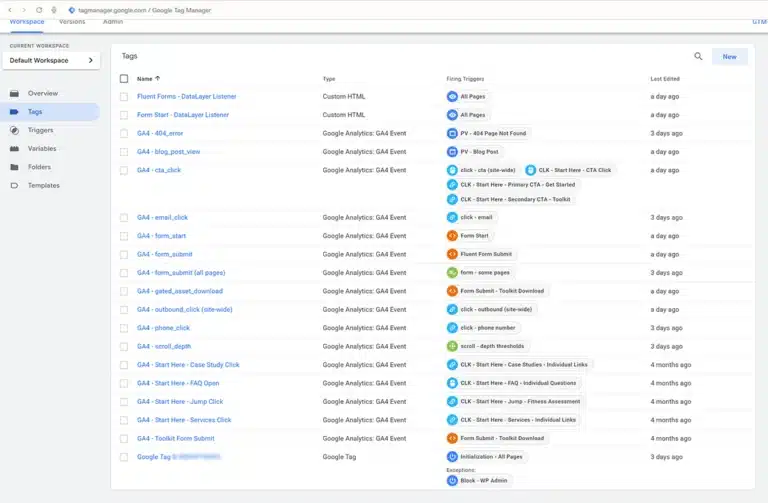Viewport: 768px width, 503px height.
Task: Click the Fluent Form Submit trigger icon
Action: (452, 254)
